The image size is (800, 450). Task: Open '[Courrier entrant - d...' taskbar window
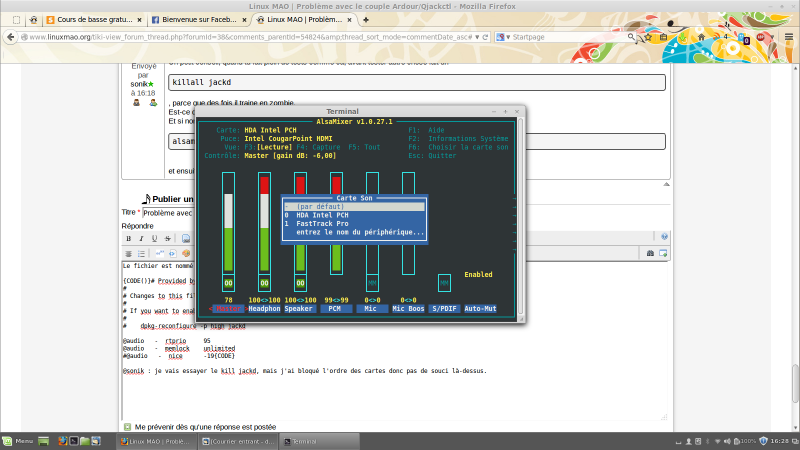point(238,441)
